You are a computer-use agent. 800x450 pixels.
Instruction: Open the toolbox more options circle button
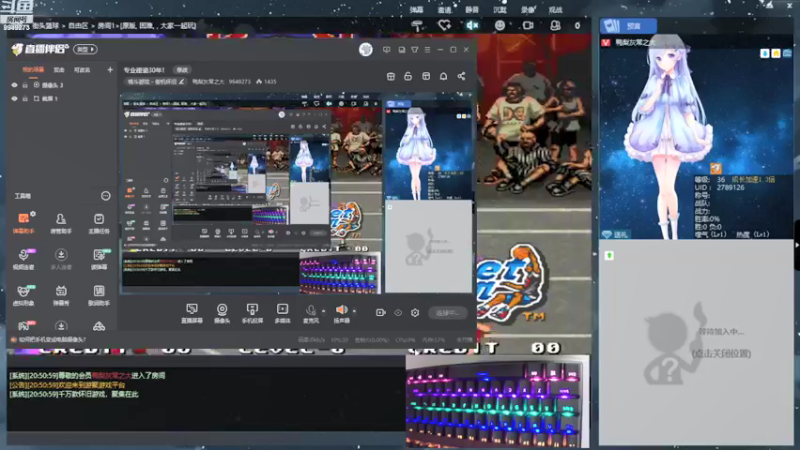pyautogui.click(x=105, y=196)
